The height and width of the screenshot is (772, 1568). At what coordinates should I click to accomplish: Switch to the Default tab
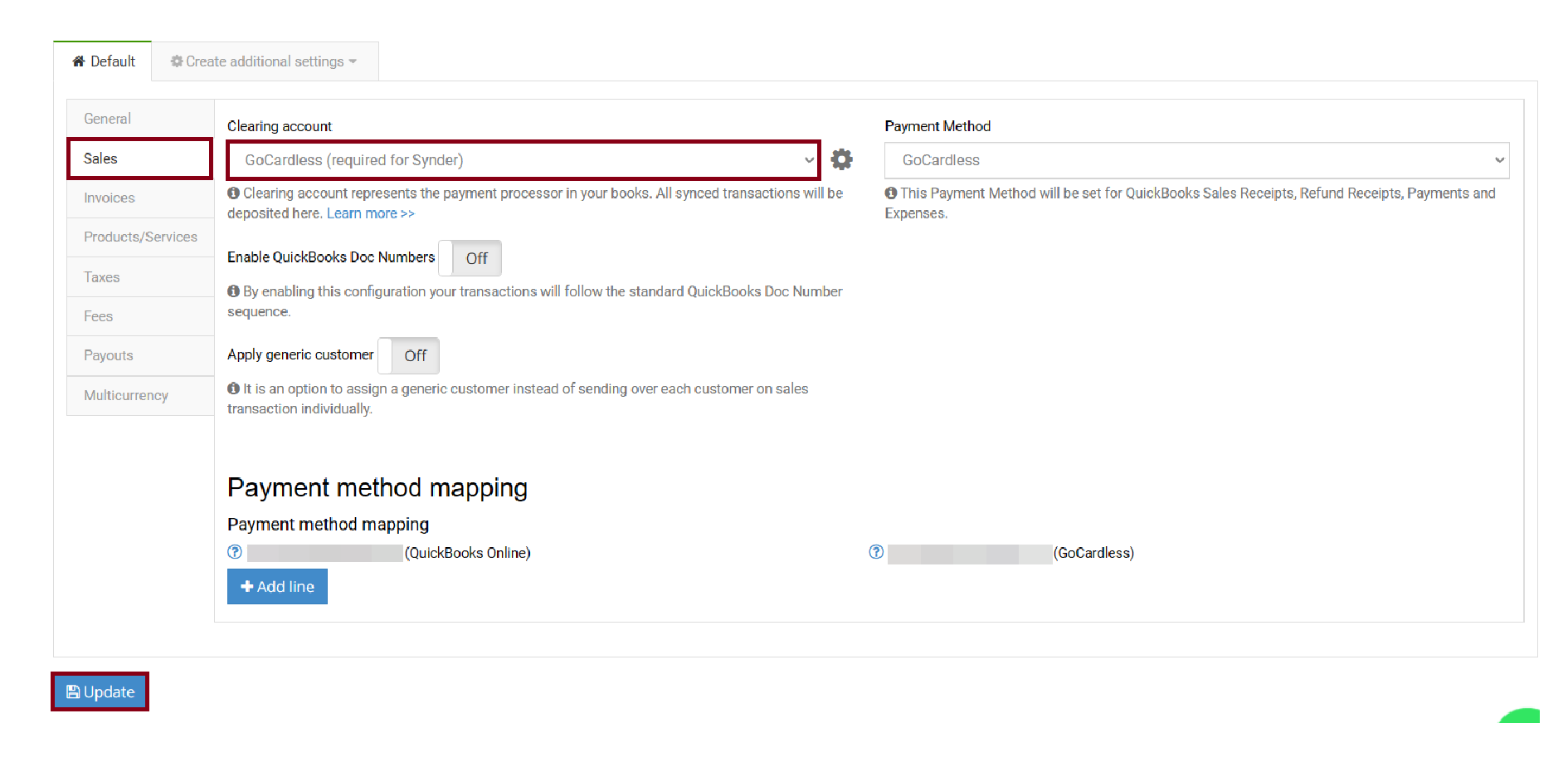103,61
